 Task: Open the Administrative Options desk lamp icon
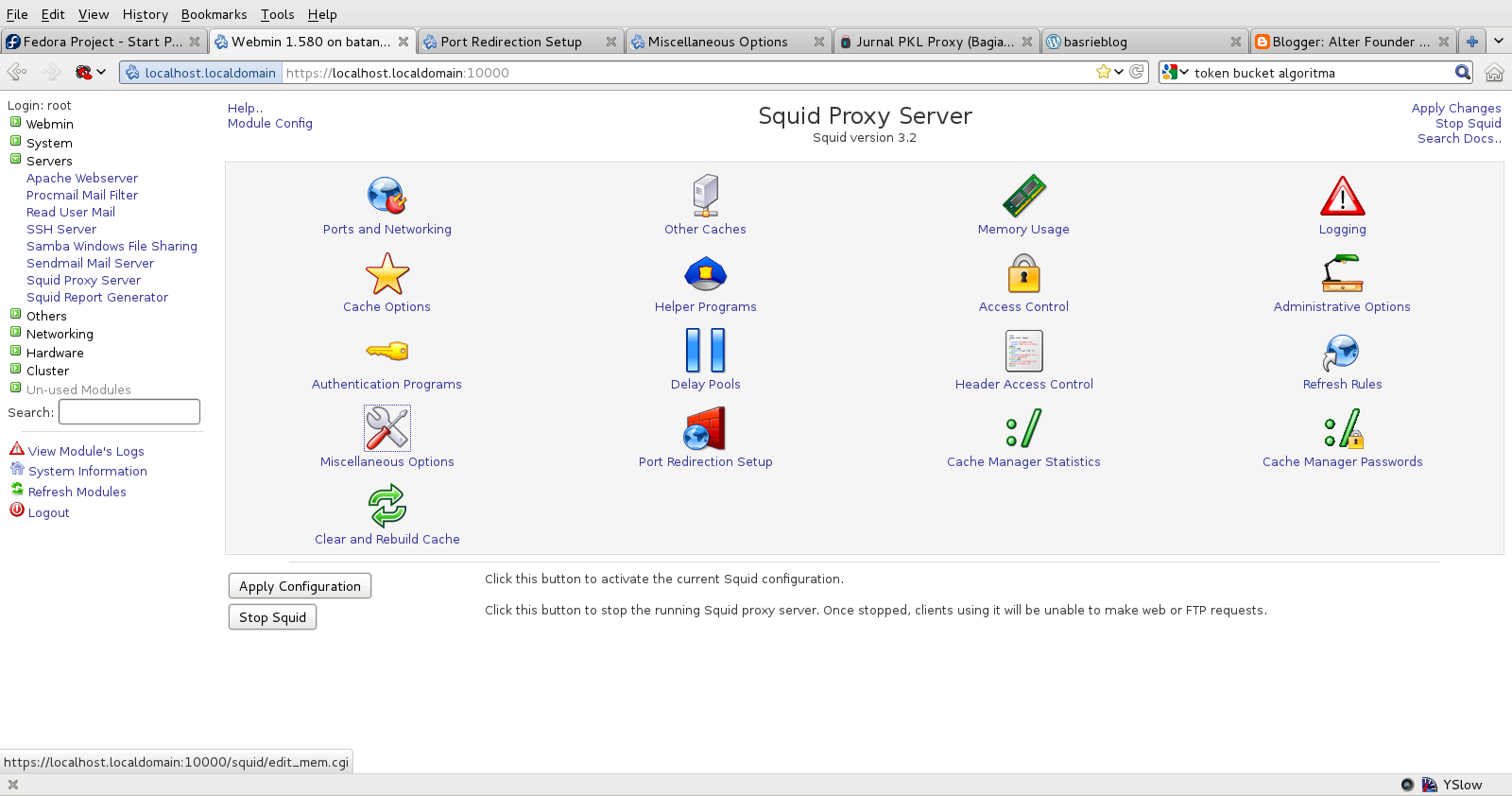point(1342,273)
